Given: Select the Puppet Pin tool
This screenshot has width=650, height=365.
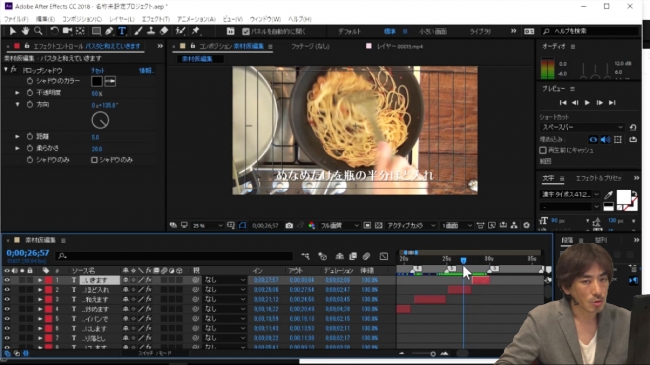Looking at the screenshot, I should (x=196, y=31).
